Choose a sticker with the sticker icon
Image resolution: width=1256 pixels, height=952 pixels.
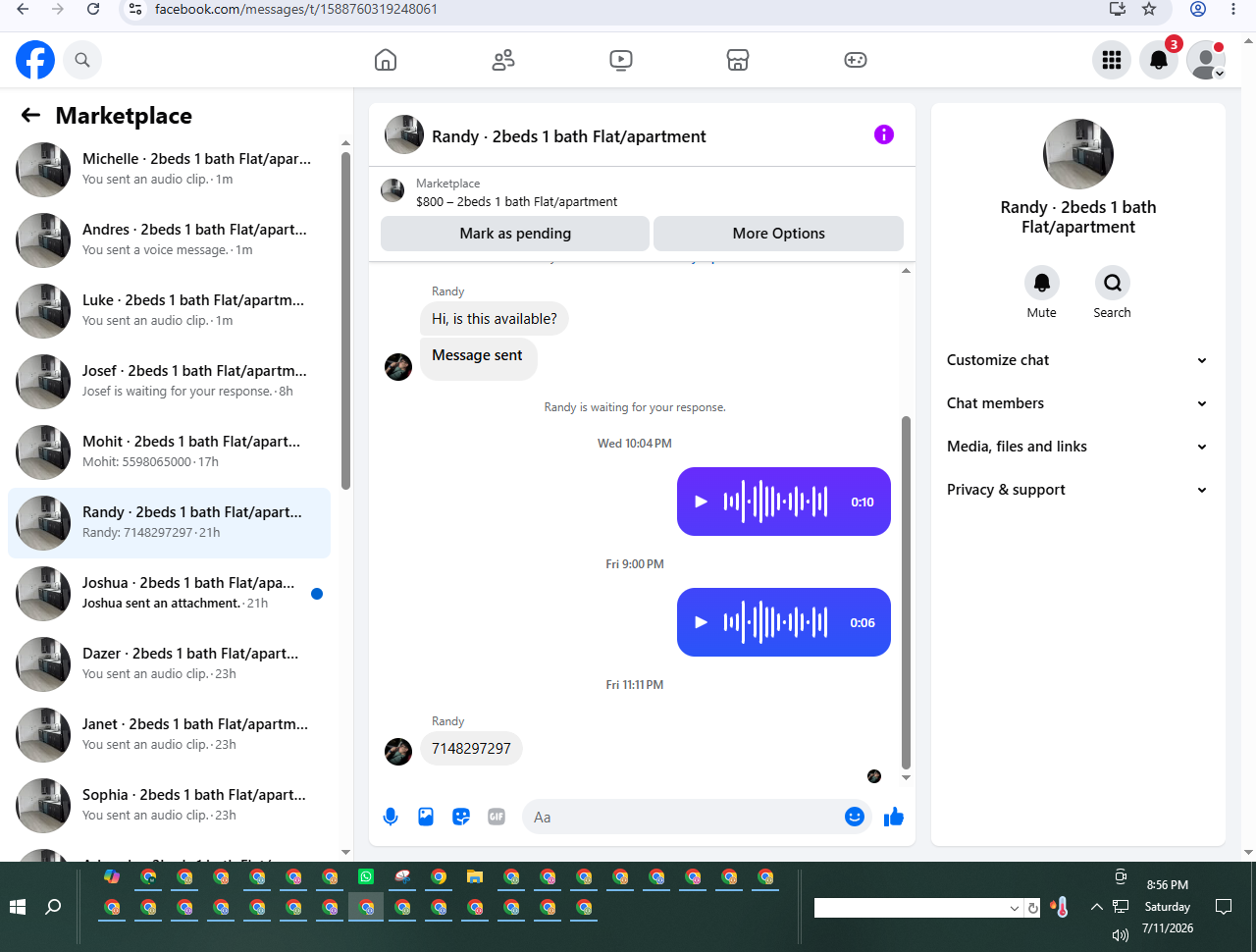[461, 817]
